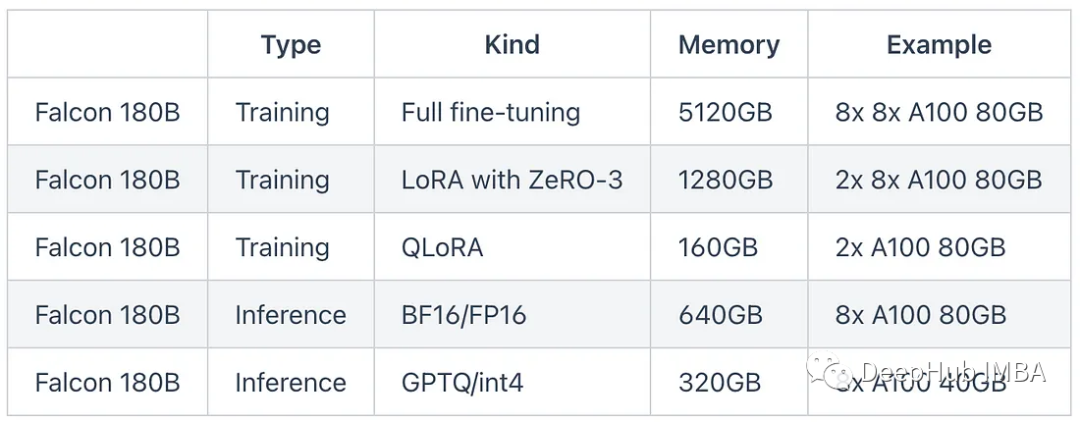Click the Example column header
The image size is (1080, 422).
tap(939, 45)
